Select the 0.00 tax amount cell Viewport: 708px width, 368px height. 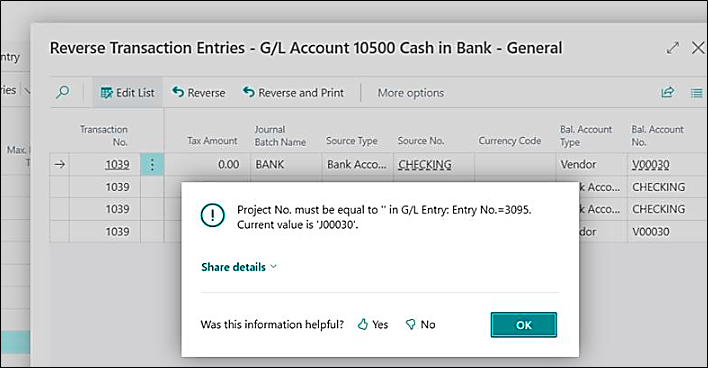[x=207, y=164]
